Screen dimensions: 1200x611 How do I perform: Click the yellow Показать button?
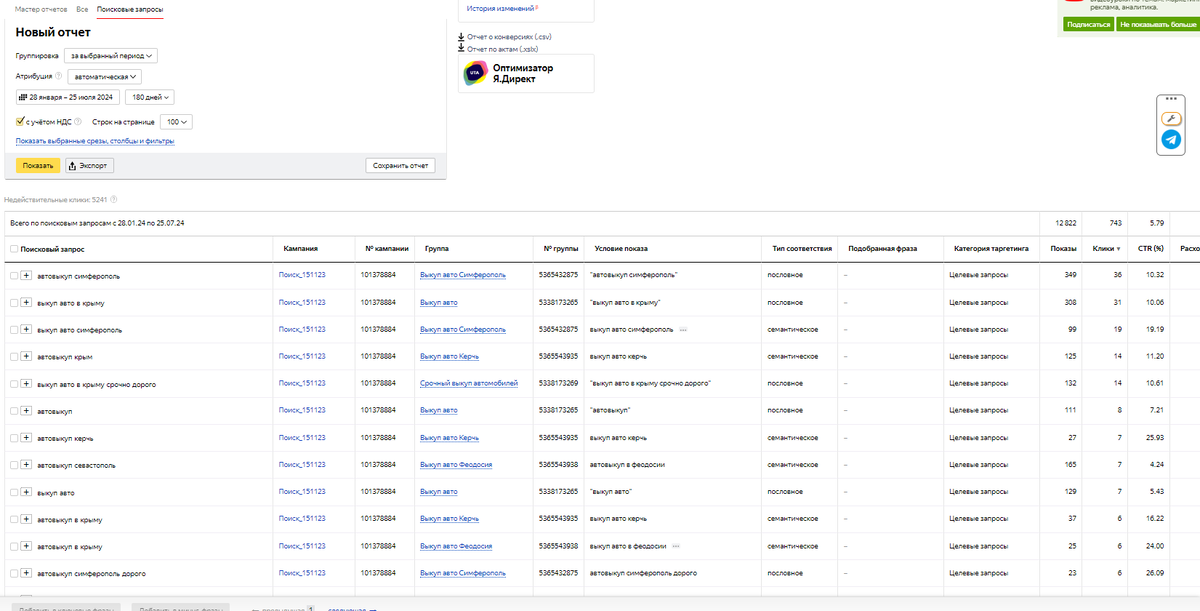point(38,165)
